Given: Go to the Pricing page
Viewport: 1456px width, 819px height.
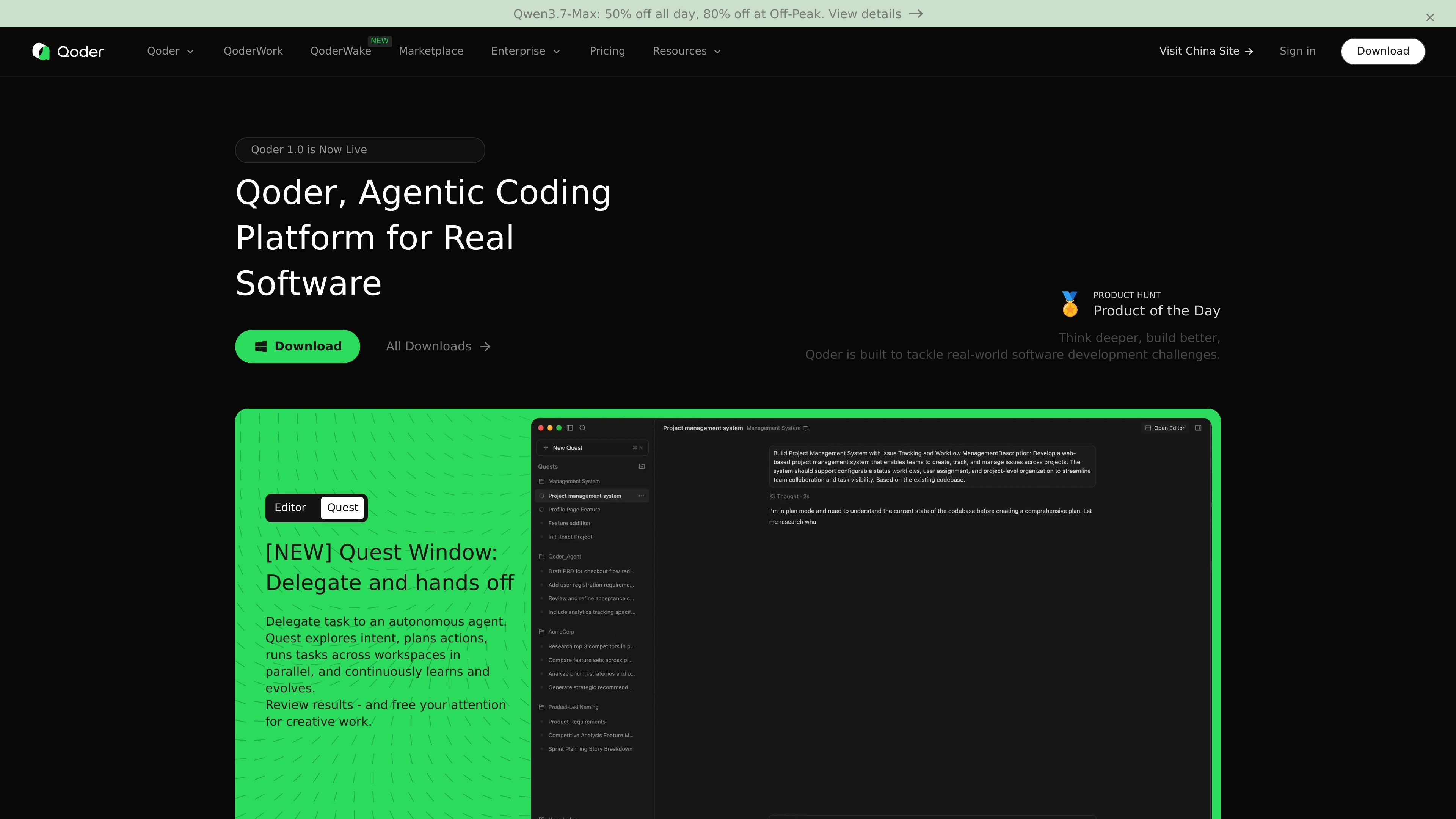Looking at the screenshot, I should pyautogui.click(x=607, y=52).
